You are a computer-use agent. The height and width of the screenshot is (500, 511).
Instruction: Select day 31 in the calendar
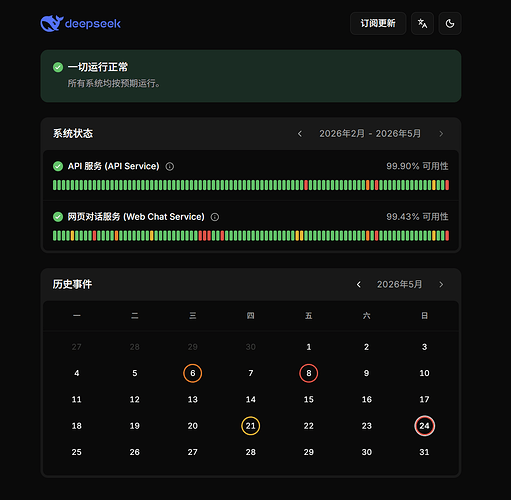pyautogui.click(x=424, y=452)
